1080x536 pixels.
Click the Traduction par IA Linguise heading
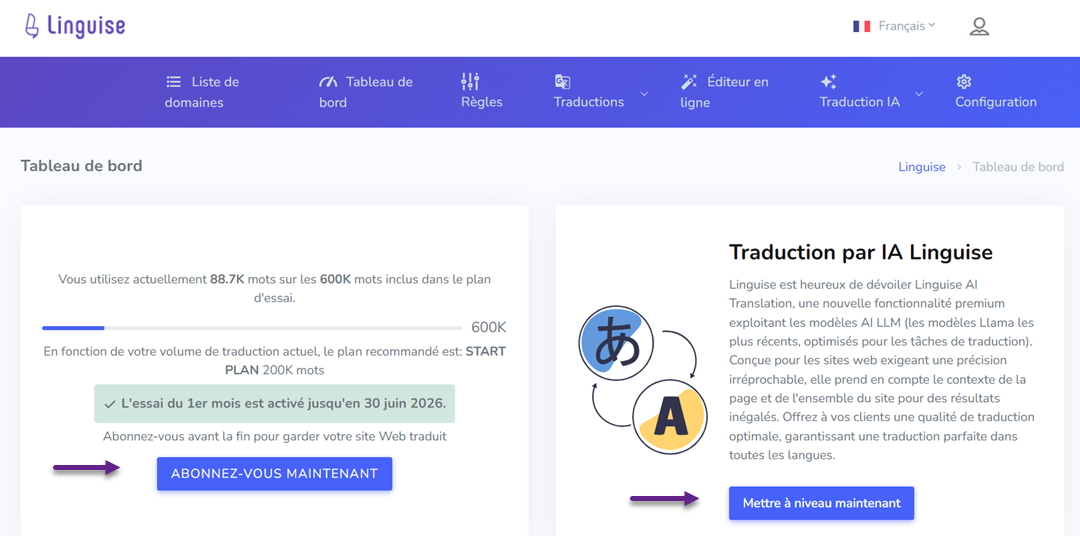point(860,252)
